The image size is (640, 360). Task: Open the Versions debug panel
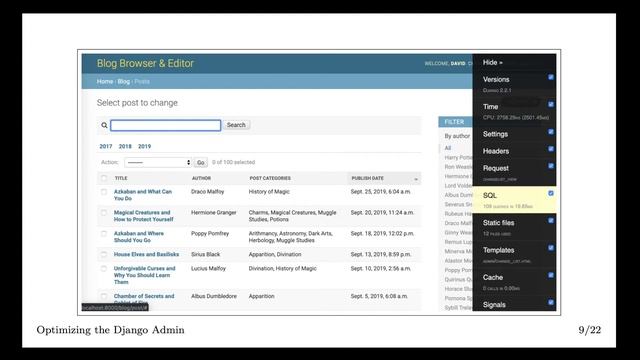496,80
